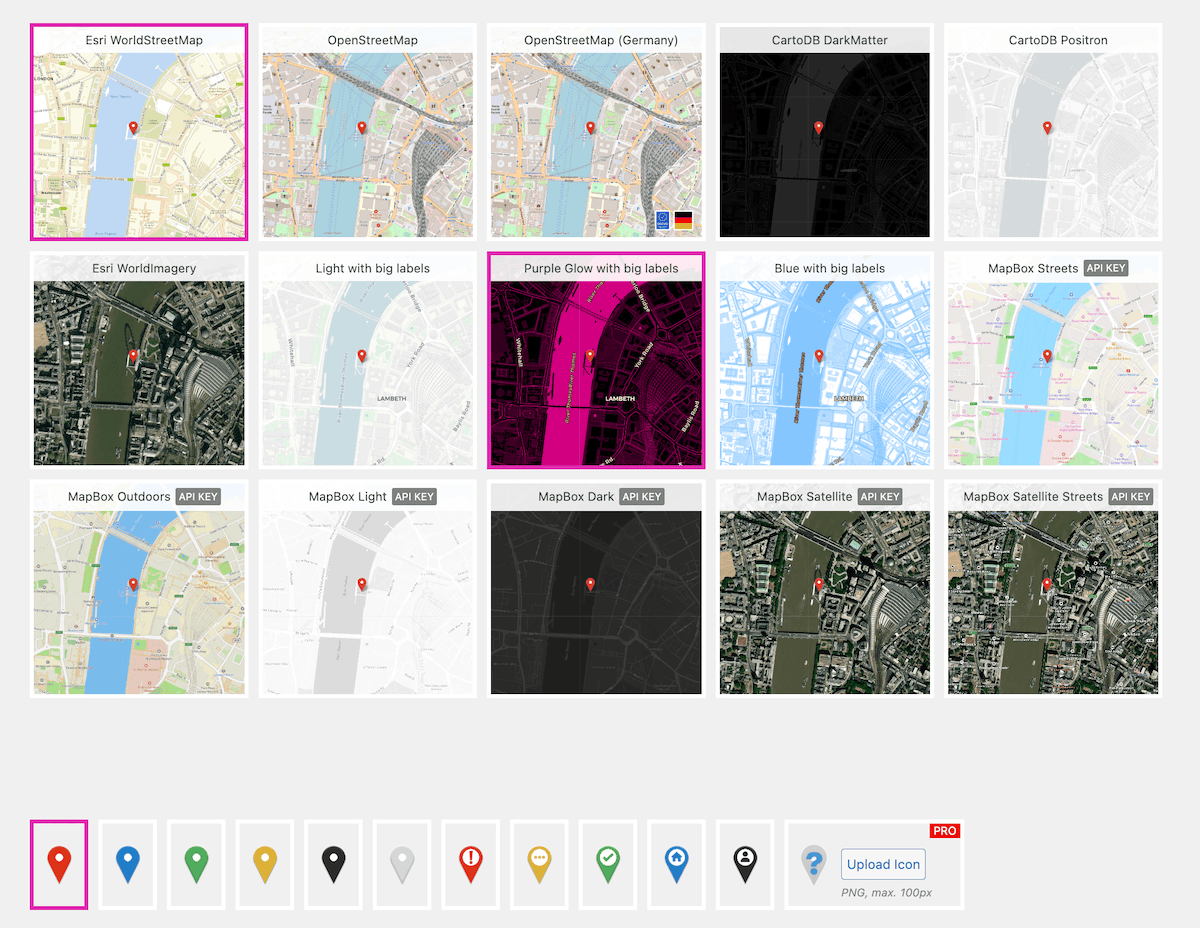
Task: Choose the MapBox Outdoors map preview
Action: click(x=139, y=588)
